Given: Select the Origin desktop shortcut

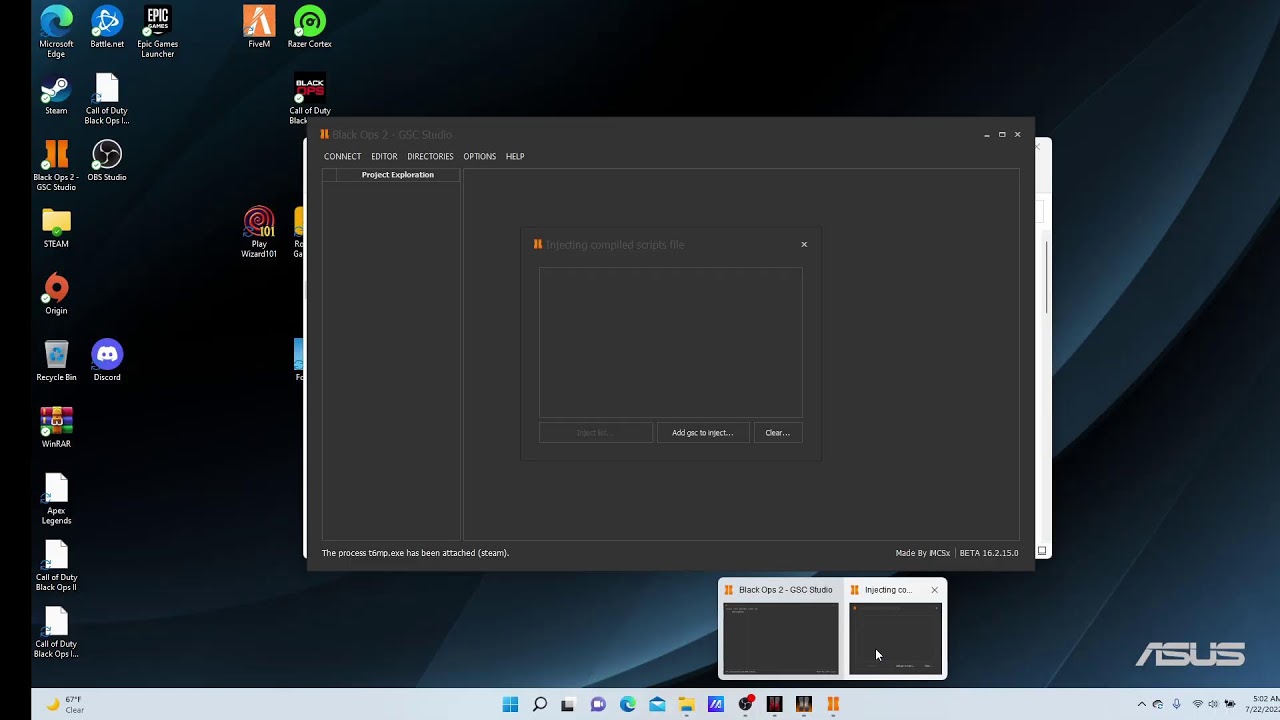Looking at the screenshot, I should [56, 294].
